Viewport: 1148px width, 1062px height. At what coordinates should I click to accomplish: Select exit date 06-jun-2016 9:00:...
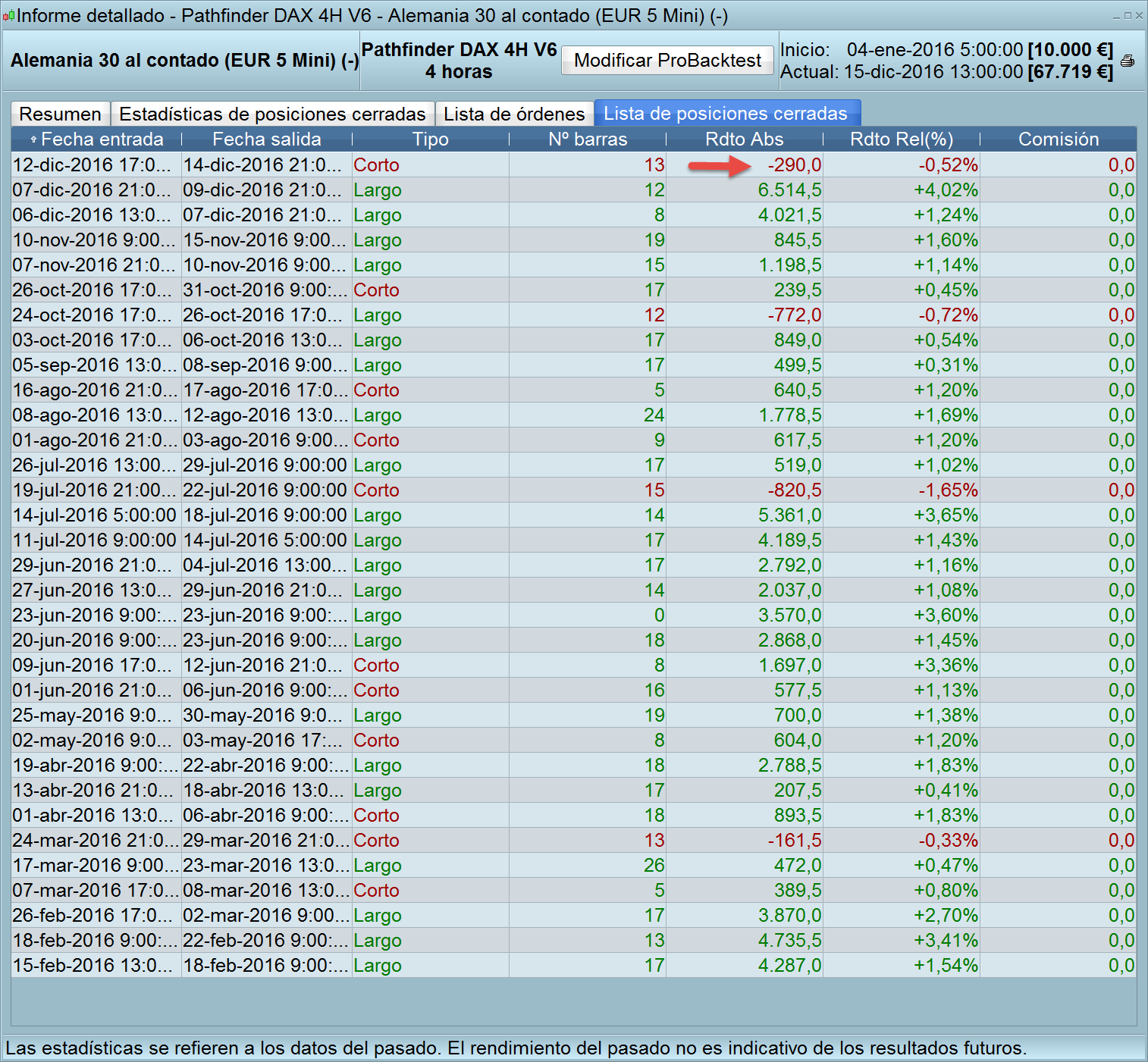click(x=267, y=691)
